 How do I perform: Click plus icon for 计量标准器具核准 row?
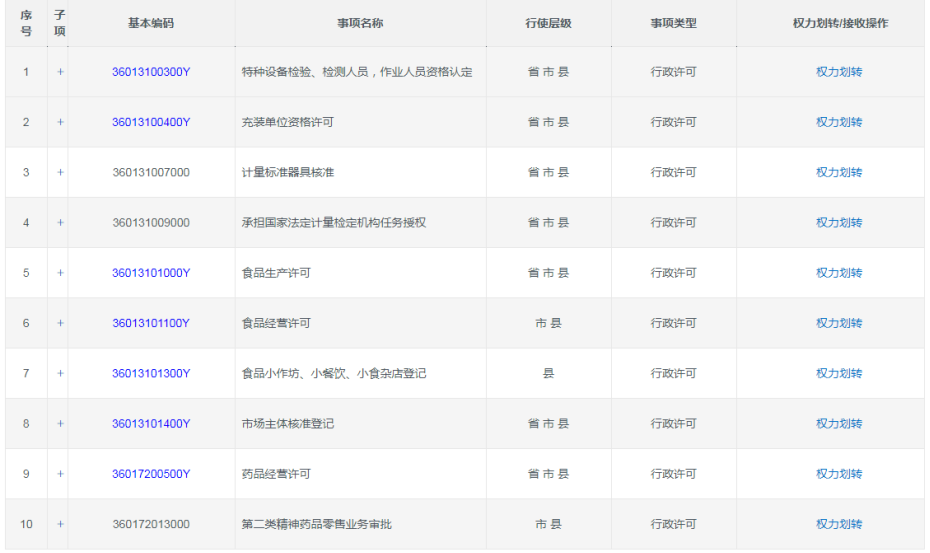[x=60, y=172]
